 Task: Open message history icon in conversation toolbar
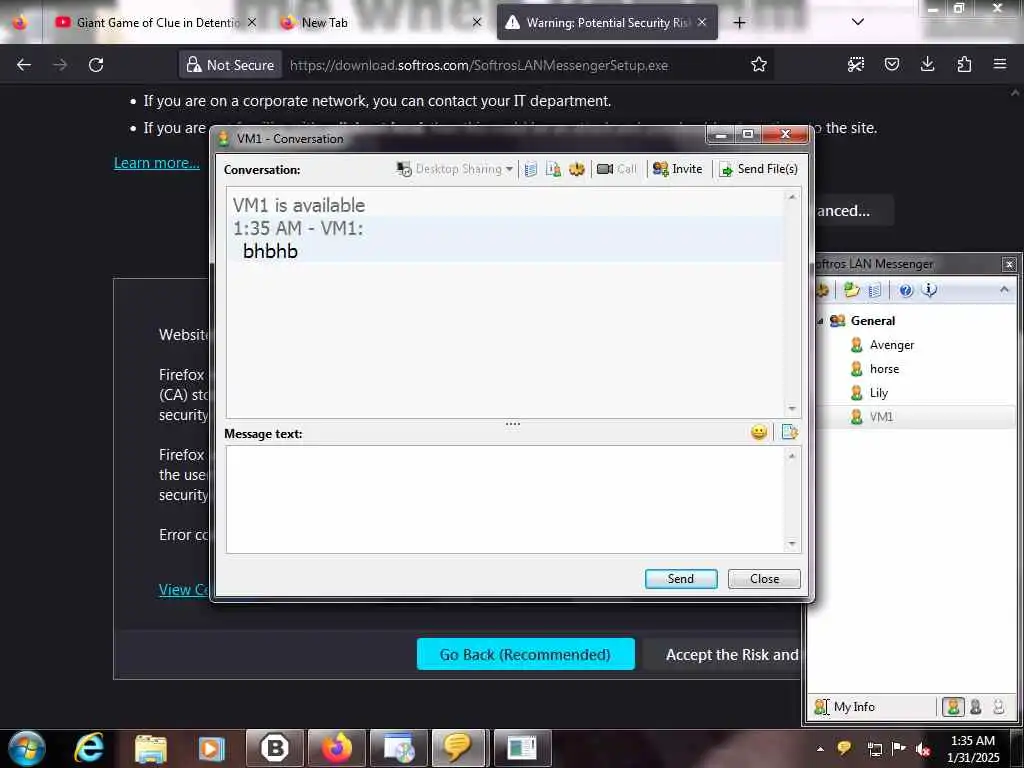(x=531, y=169)
